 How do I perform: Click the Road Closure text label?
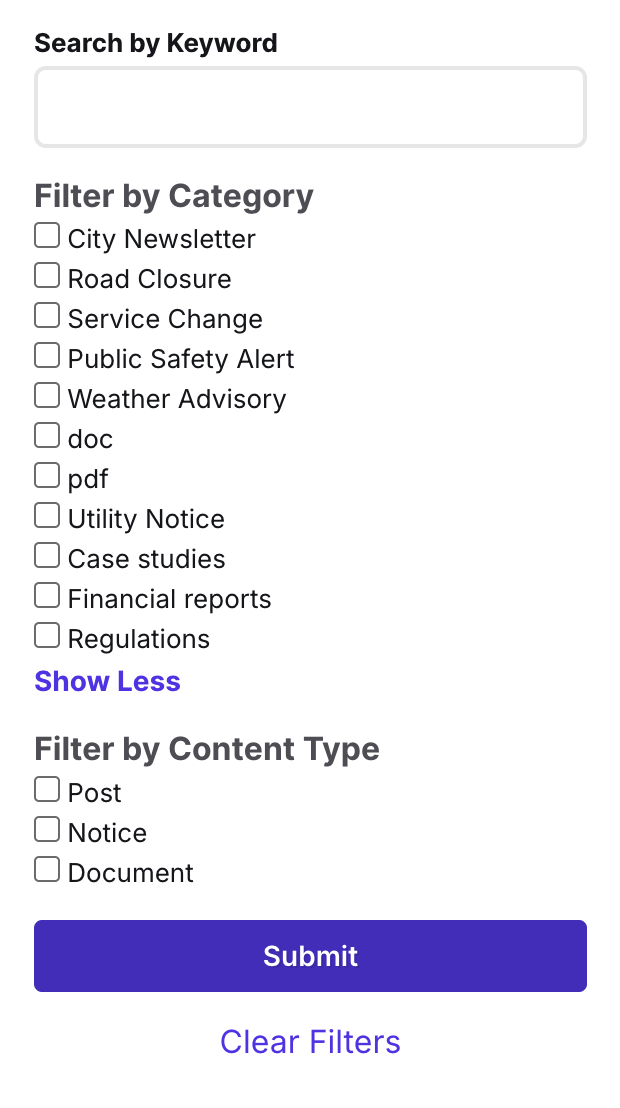pyautogui.click(x=148, y=278)
